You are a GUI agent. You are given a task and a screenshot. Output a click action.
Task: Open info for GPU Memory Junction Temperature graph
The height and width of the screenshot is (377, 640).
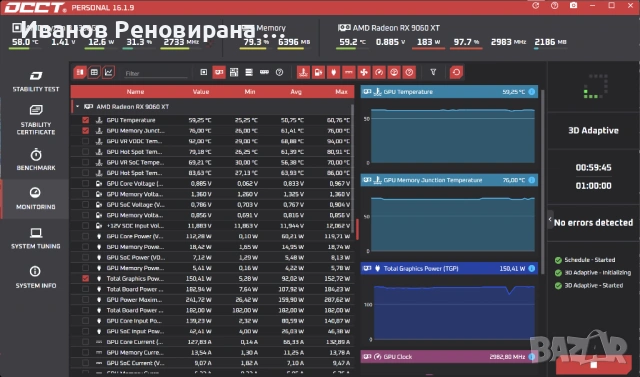(531, 180)
